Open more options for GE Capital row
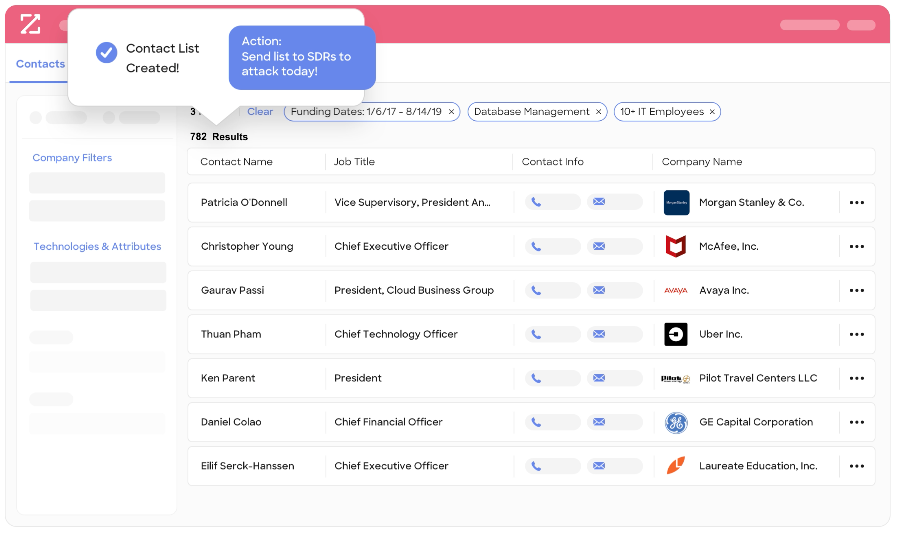Viewport: 901px width, 534px height. point(856,422)
